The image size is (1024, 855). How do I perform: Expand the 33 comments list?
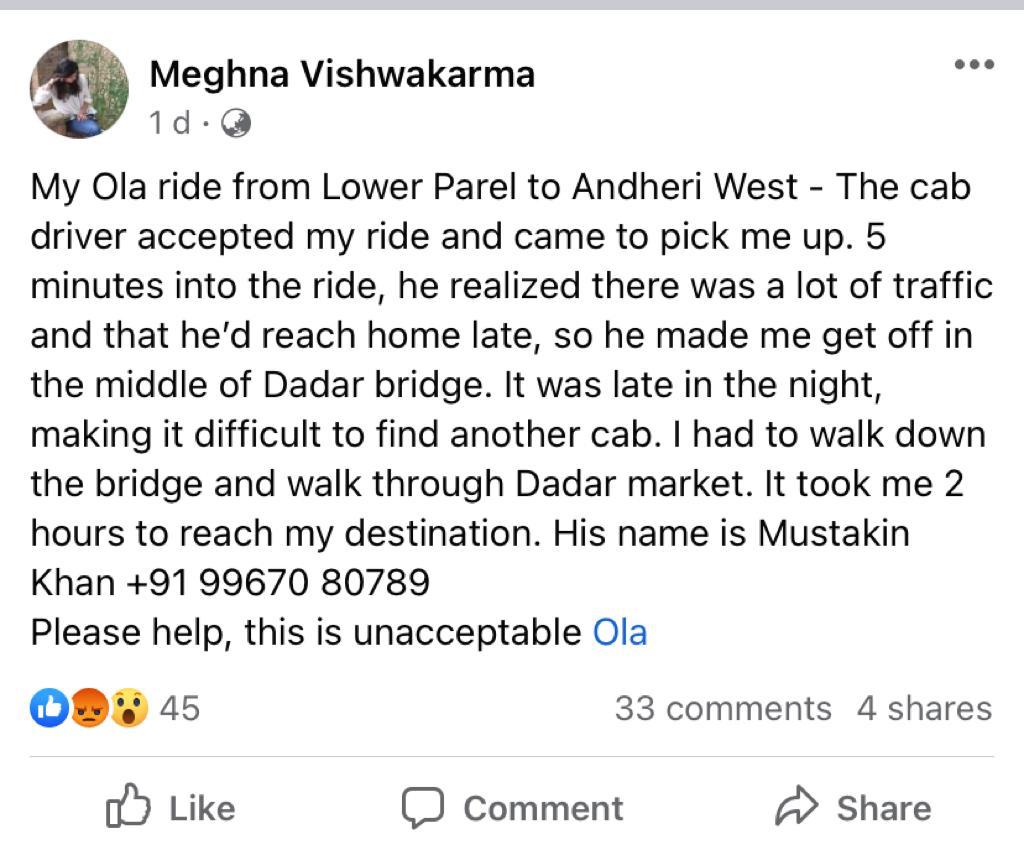click(722, 708)
